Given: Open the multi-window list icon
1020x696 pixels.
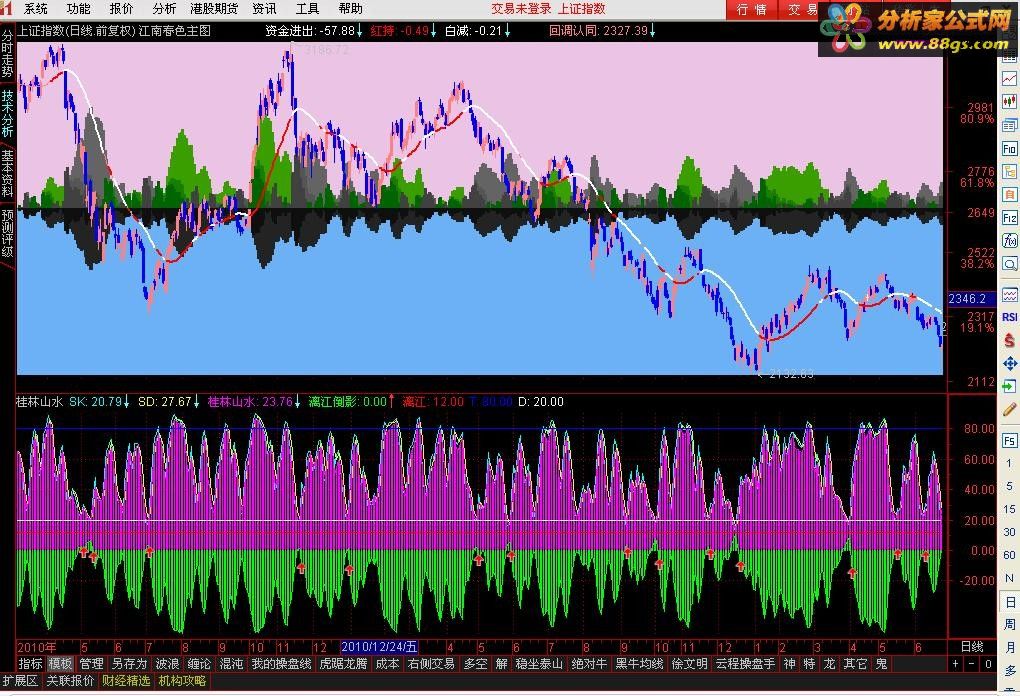Looking at the screenshot, I should (1009, 125).
